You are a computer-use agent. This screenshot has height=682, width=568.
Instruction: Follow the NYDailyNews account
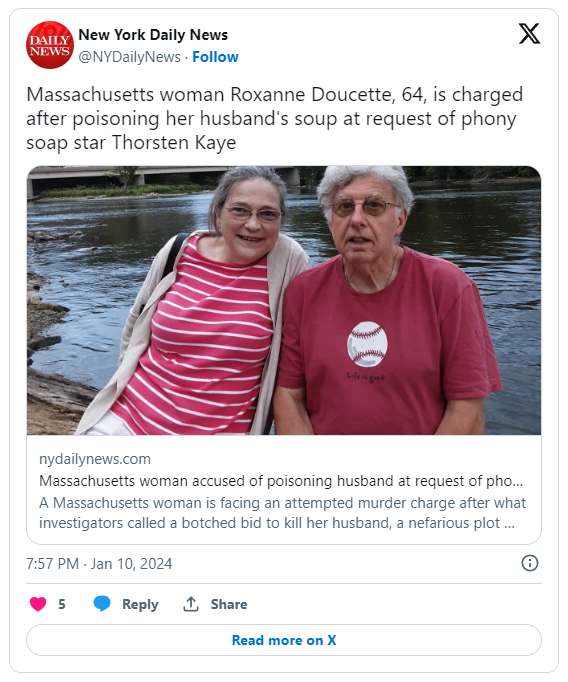coord(215,57)
